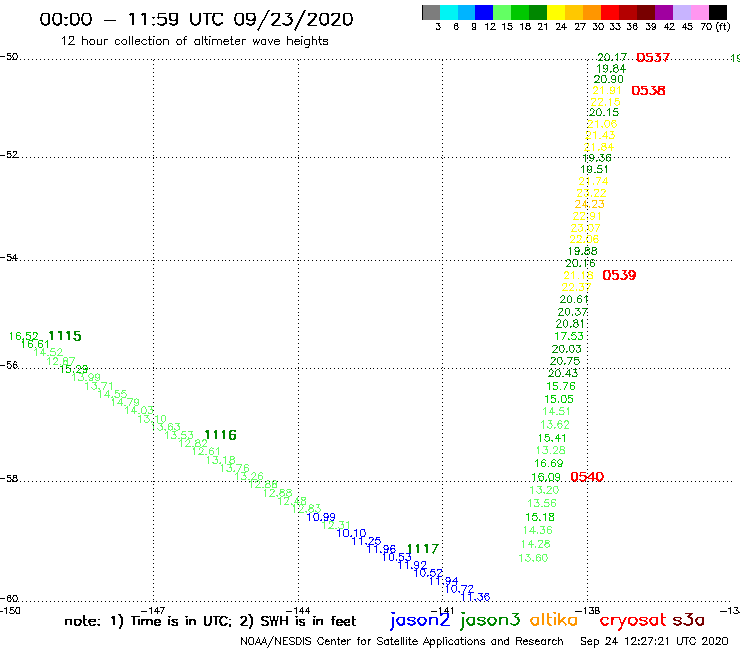Select the bright red legend swatch
Image resolution: width=740 pixels, height=650 pixels.
tap(610, 13)
